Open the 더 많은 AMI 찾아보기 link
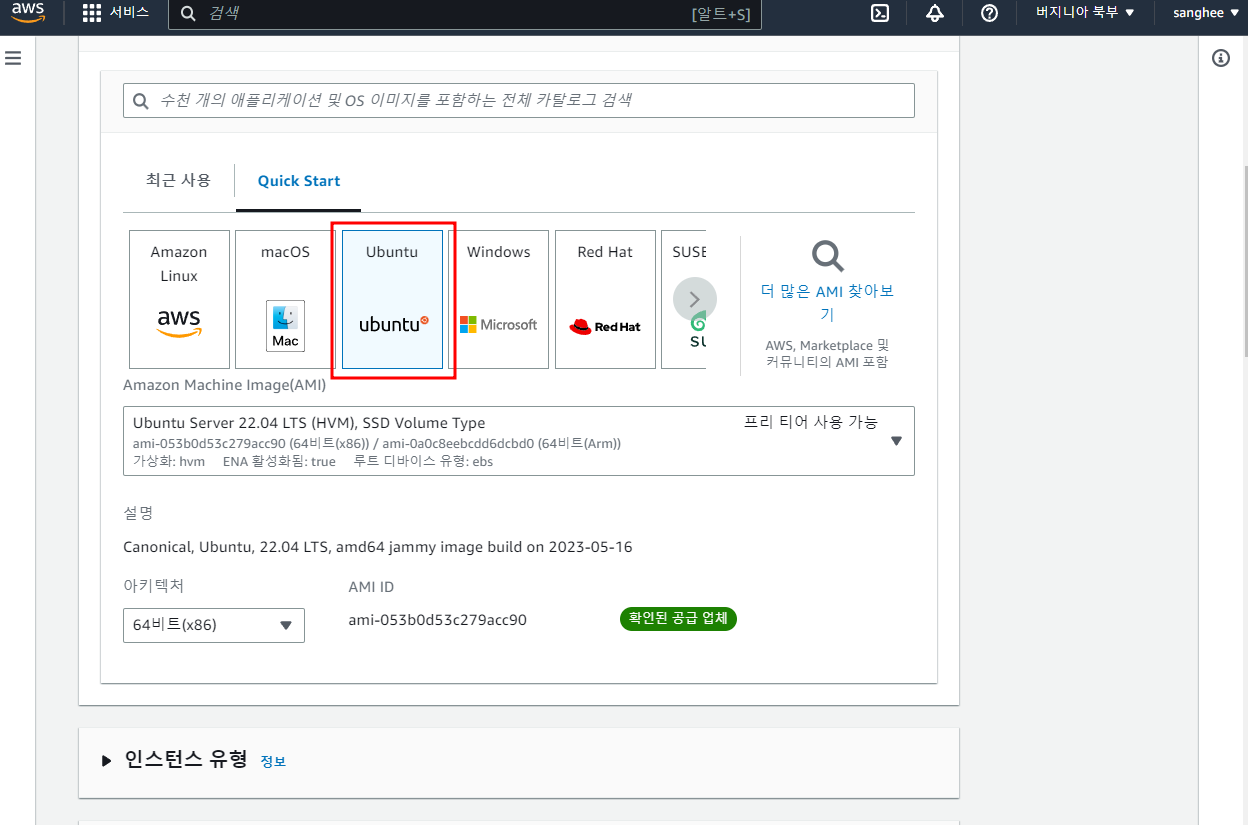Screen dimensions: 1248x825 (x=827, y=302)
